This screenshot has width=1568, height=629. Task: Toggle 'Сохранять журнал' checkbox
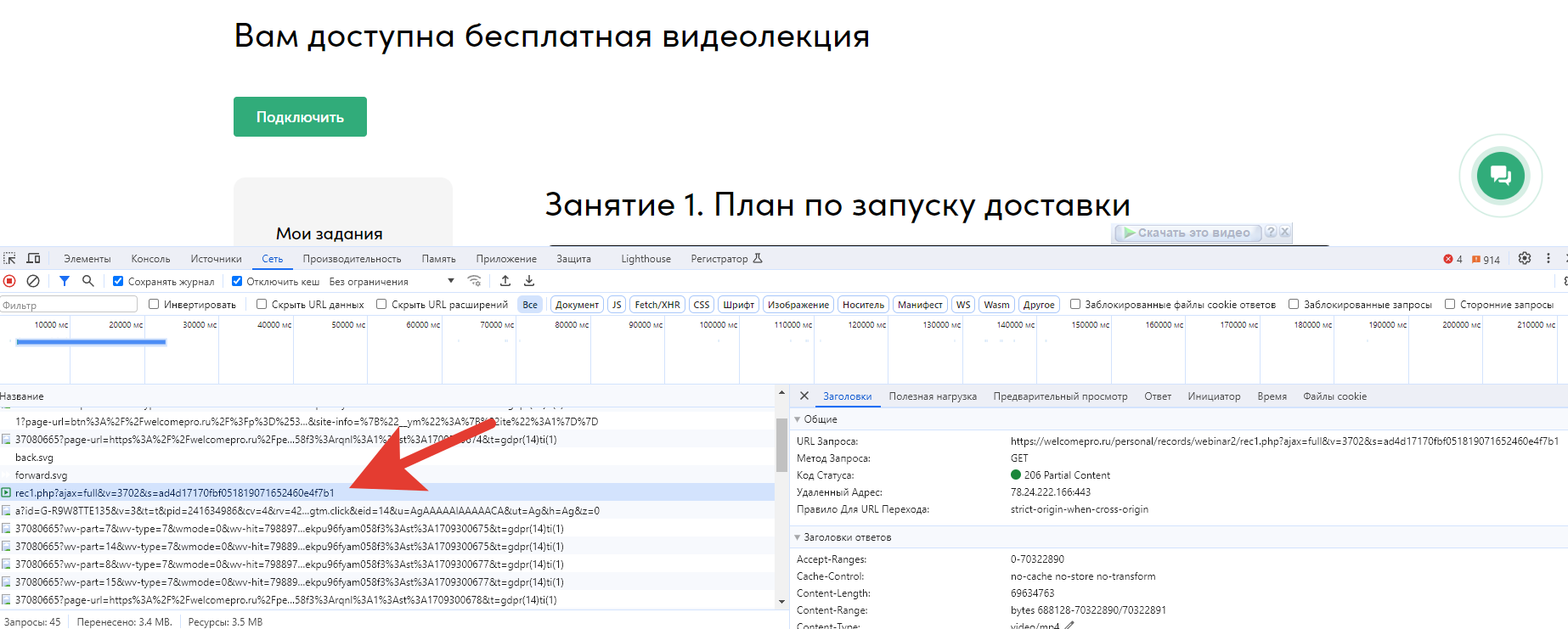tap(118, 281)
